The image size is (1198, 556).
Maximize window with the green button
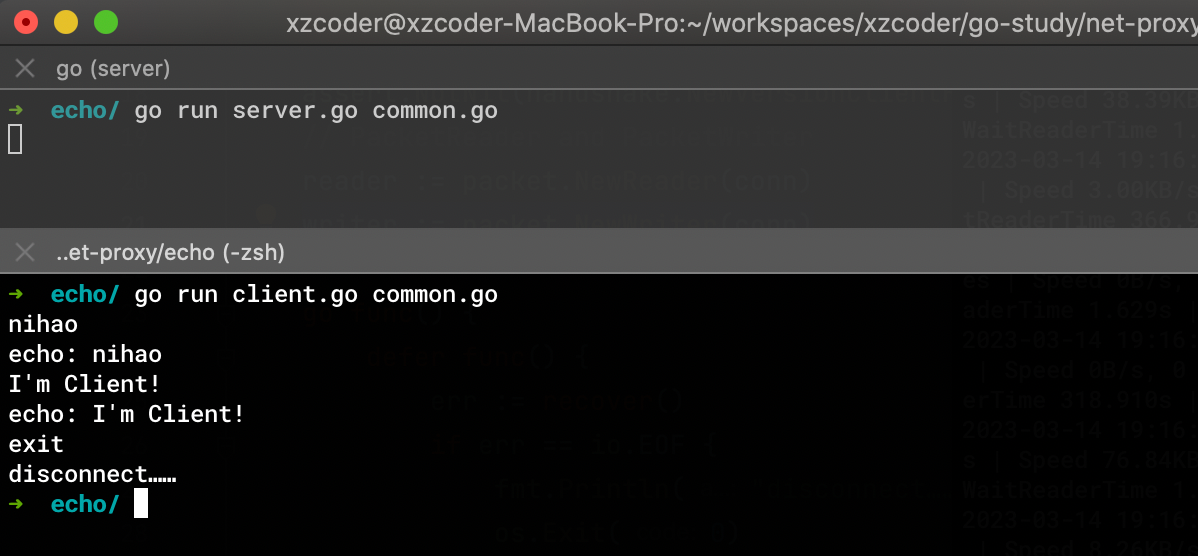tap(106, 22)
